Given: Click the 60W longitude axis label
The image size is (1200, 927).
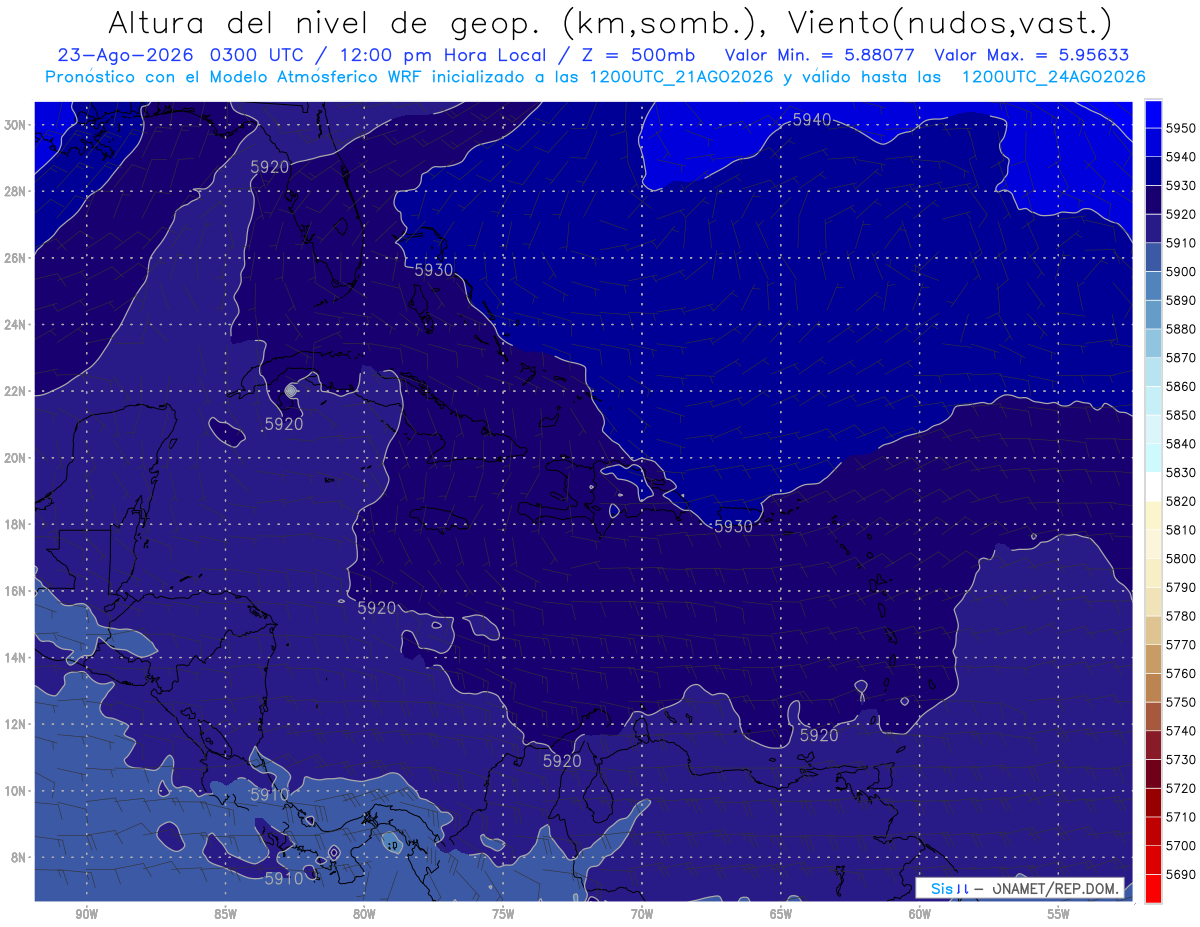Looking at the screenshot, I should (920, 914).
